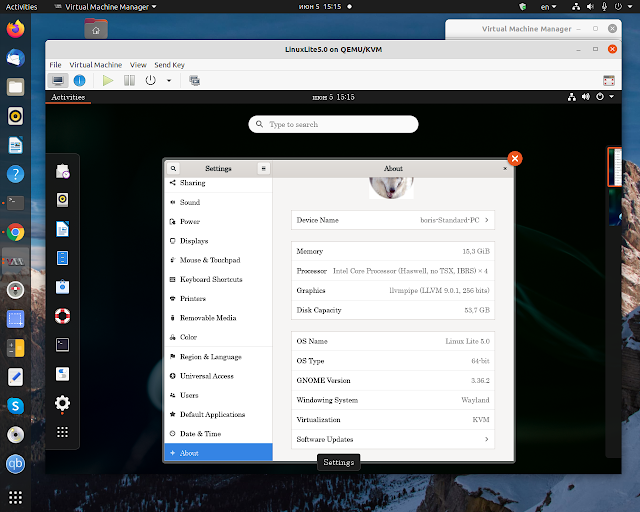The height and width of the screenshot is (512, 640).
Task: Click the green Run VM button
Action: pyautogui.click(x=108, y=80)
